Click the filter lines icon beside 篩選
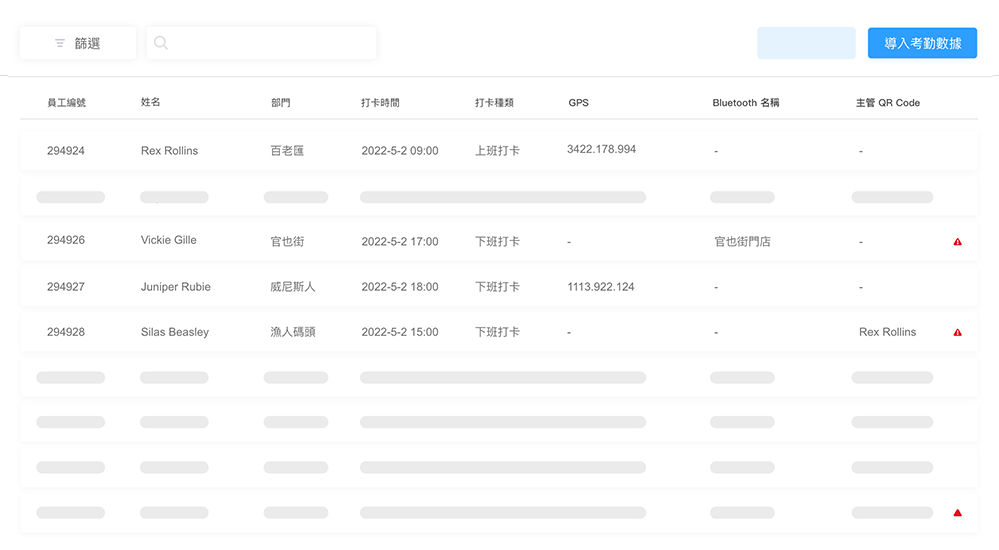This screenshot has height=550, width=999. (x=60, y=43)
